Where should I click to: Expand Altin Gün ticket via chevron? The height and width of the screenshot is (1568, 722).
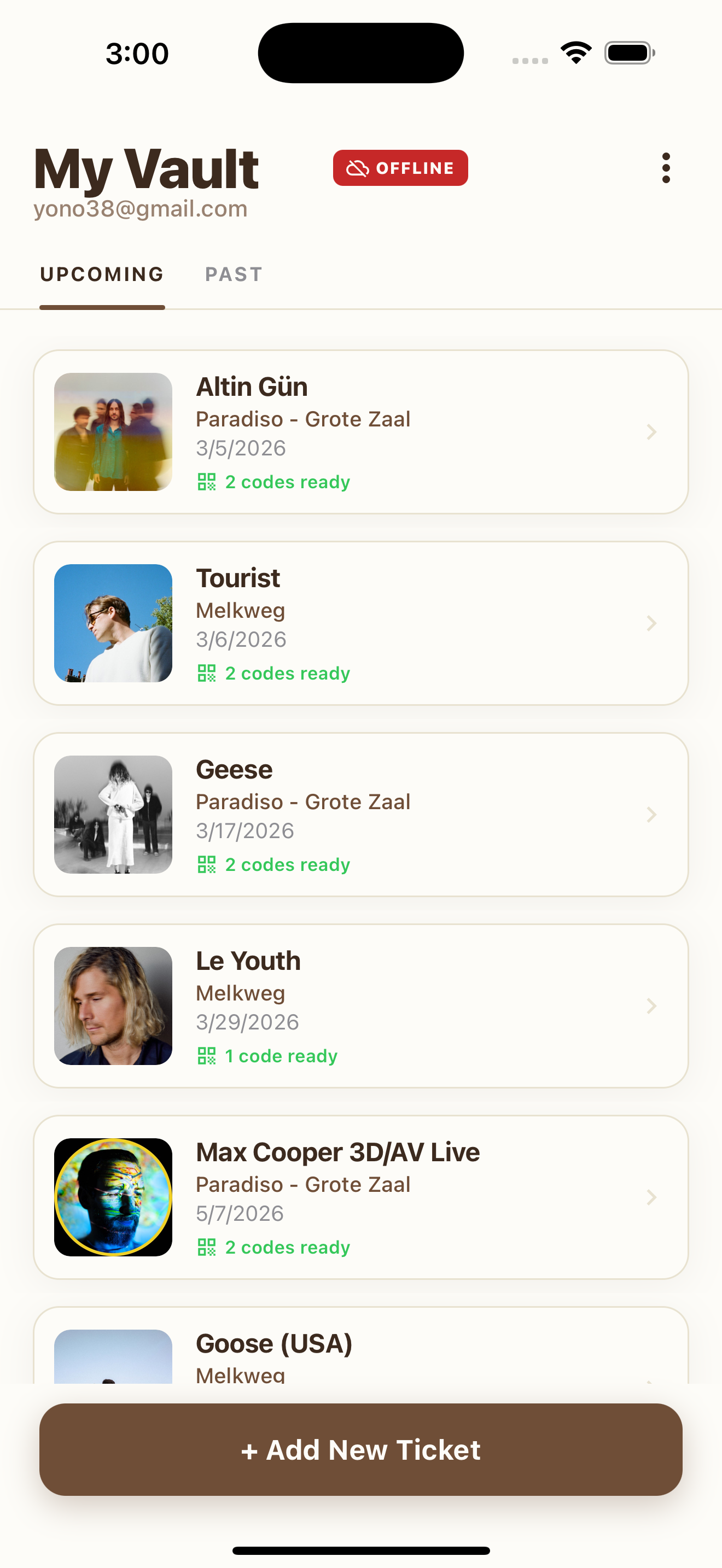[651, 432]
